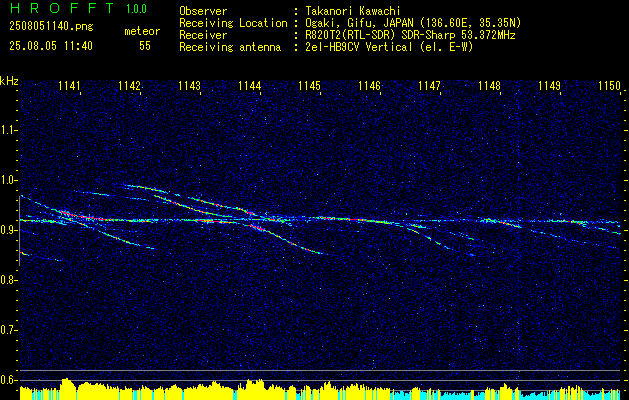Click the HROFFT 1.0.0 title text
The height and width of the screenshot is (400, 629).
[x=78, y=8]
